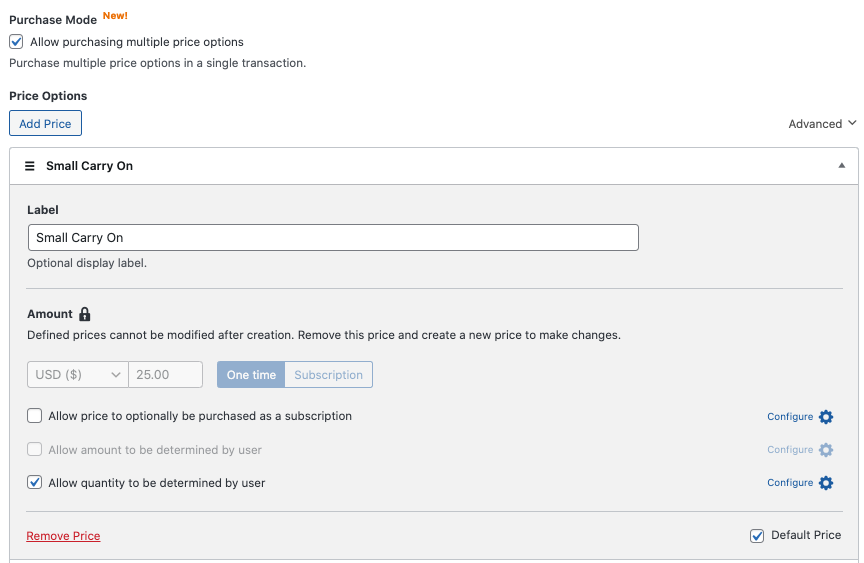Screen dimensions: 864x563
Task: Select the One time payment tab
Action: tap(251, 375)
